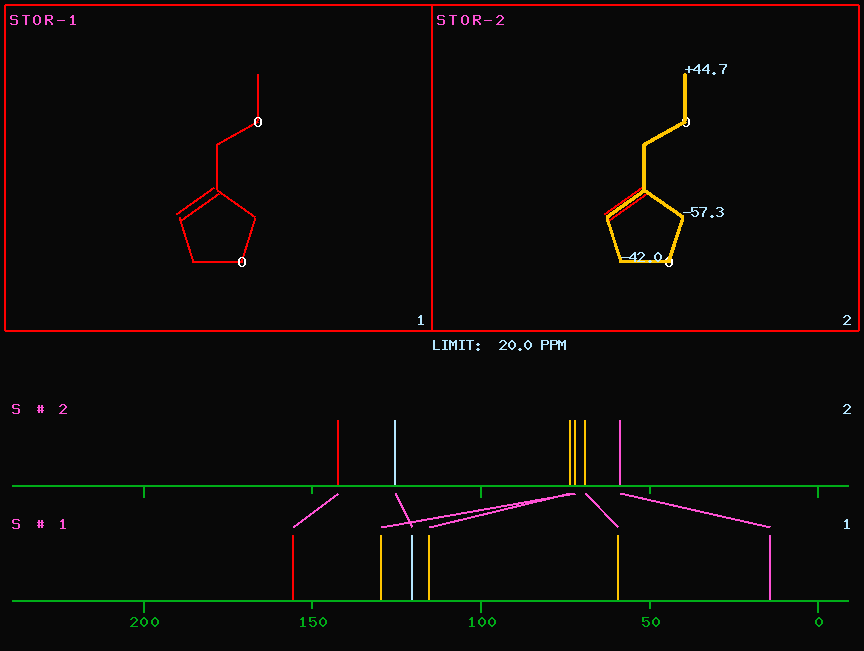Click the red peak in spectrum S # 2
Screen dimensions: 864x651
(x=338, y=452)
